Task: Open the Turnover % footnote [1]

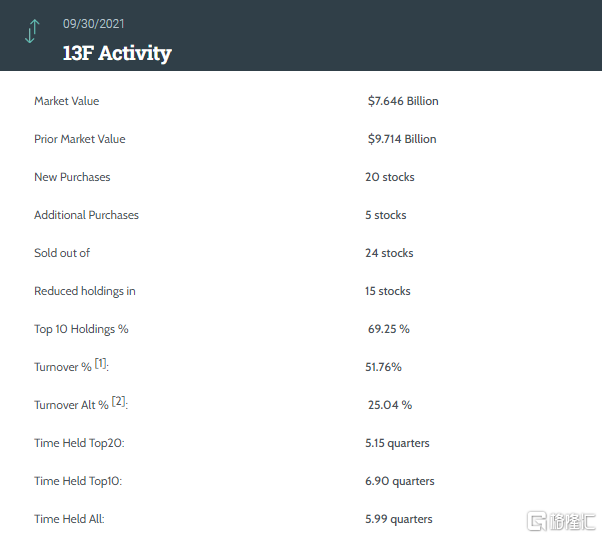Action: tap(101, 363)
